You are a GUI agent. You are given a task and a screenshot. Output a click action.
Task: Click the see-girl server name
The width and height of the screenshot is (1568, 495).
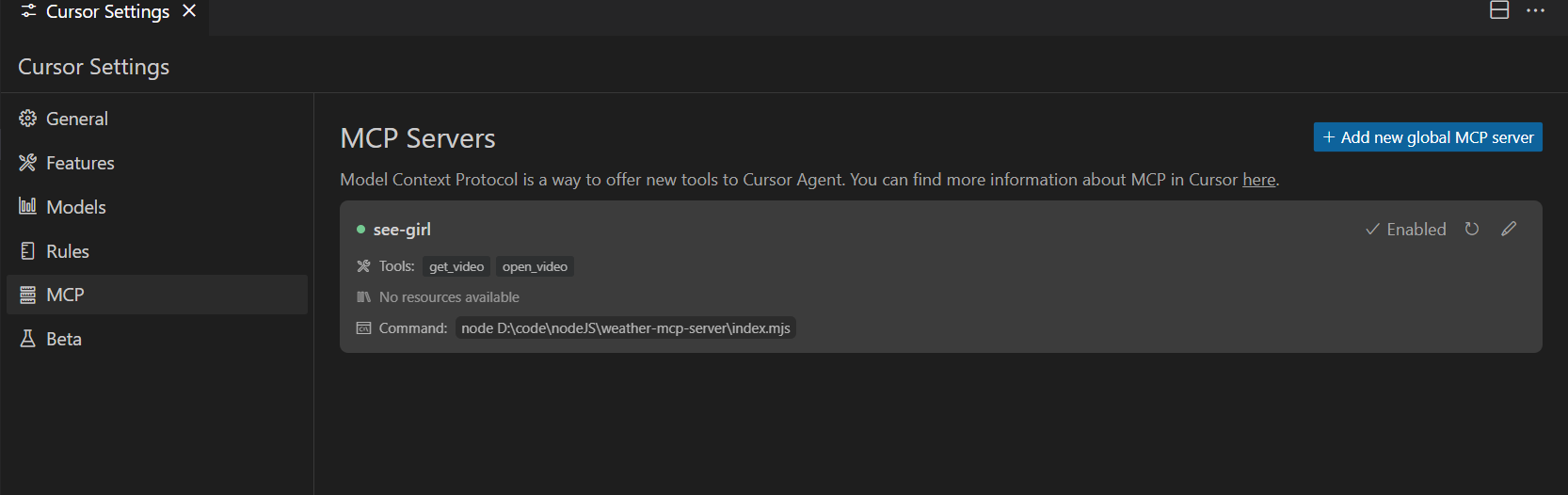402,230
